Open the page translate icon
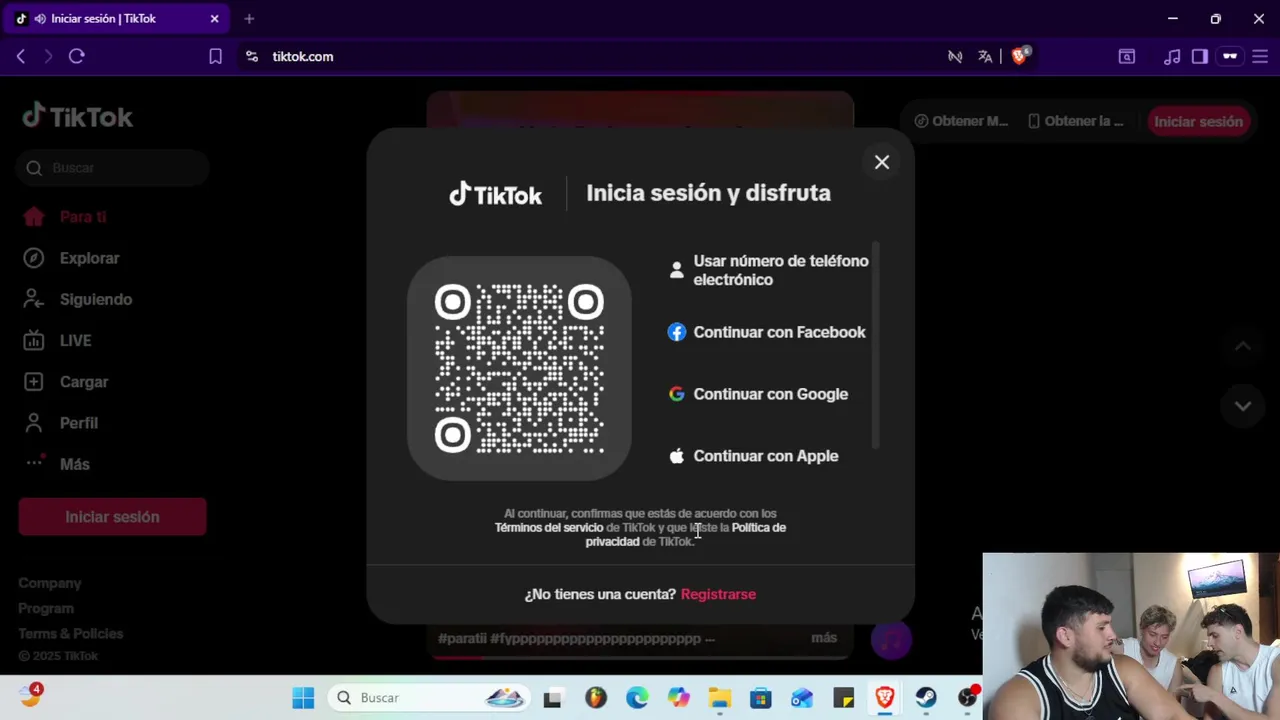Viewport: 1280px width, 720px height. [x=985, y=57]
